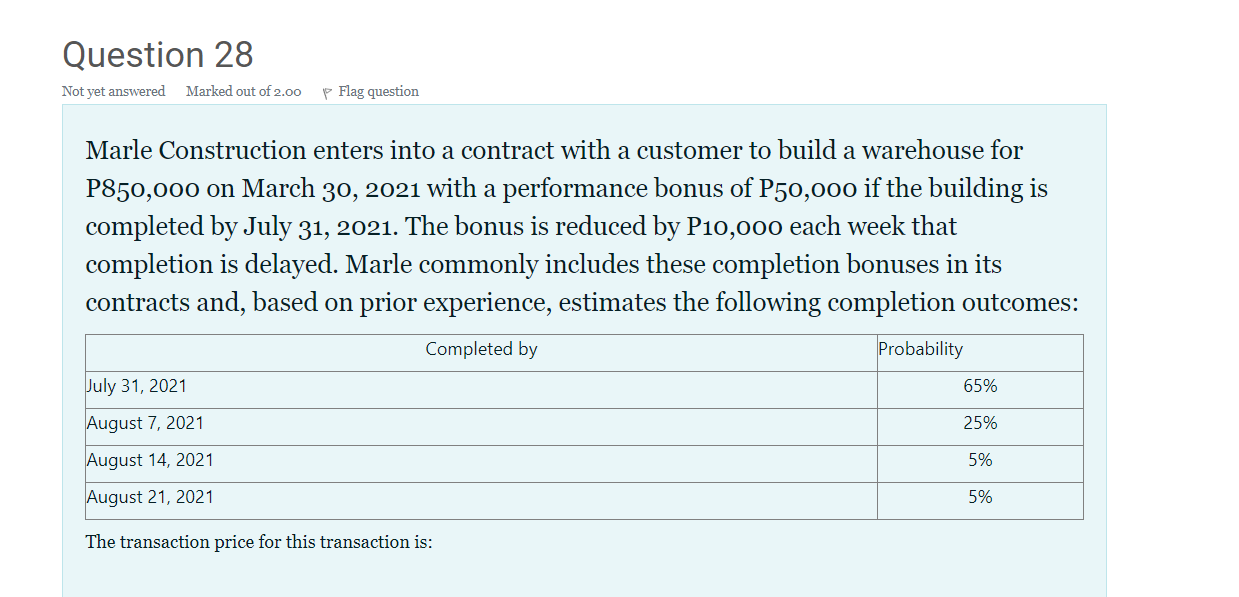Select the August 7, 2021 cell
Viewport: 1239px width, 597px height.
click(x=145, y=423)
